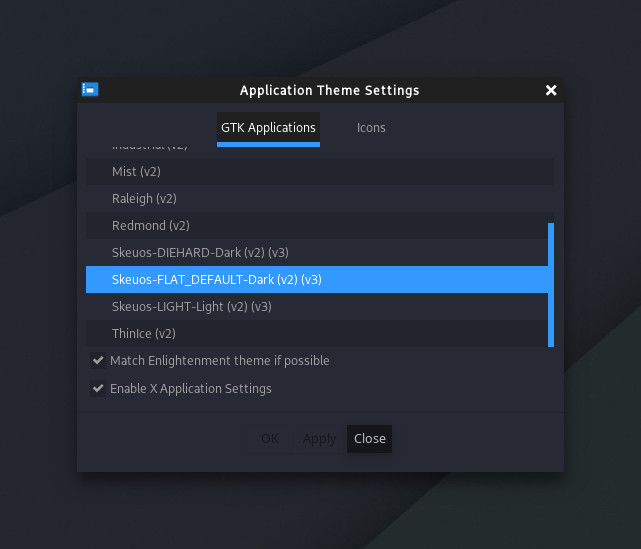Screen dimensions: 641x549
Task: Click the Close button at the bottom
Action: [x=369, y=439]
